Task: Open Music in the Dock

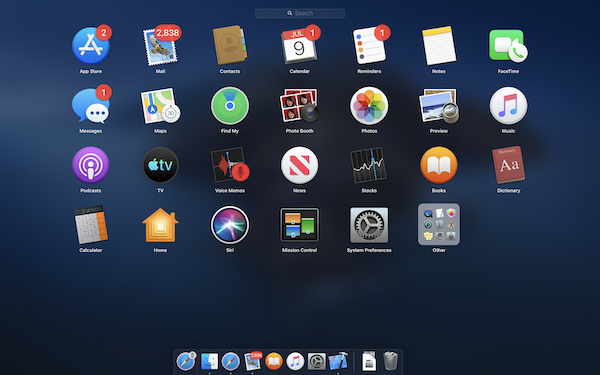Action: pyautogui.click(x=295, y=361)
